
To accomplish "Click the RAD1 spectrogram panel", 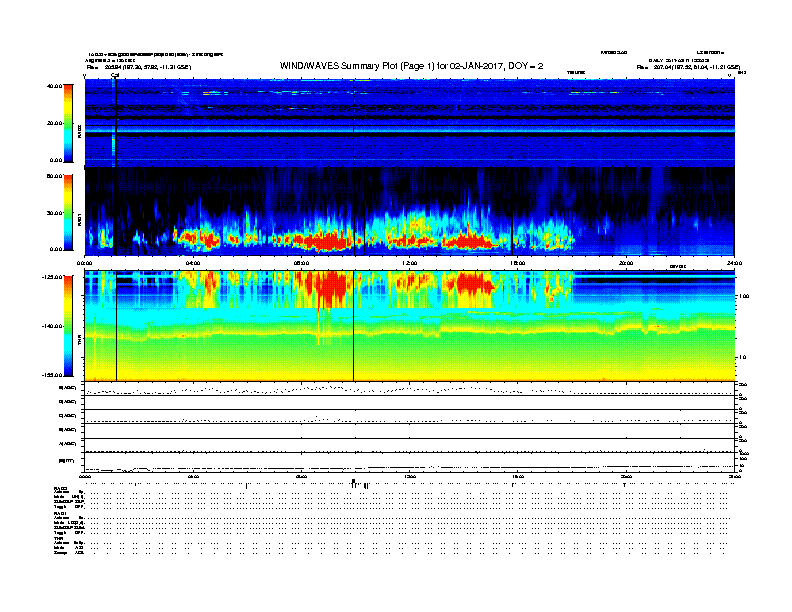I will click(409, 212).
